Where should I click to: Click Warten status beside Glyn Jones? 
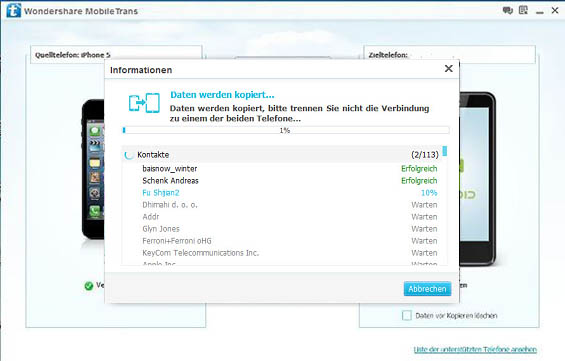click(x=424, y=229)
